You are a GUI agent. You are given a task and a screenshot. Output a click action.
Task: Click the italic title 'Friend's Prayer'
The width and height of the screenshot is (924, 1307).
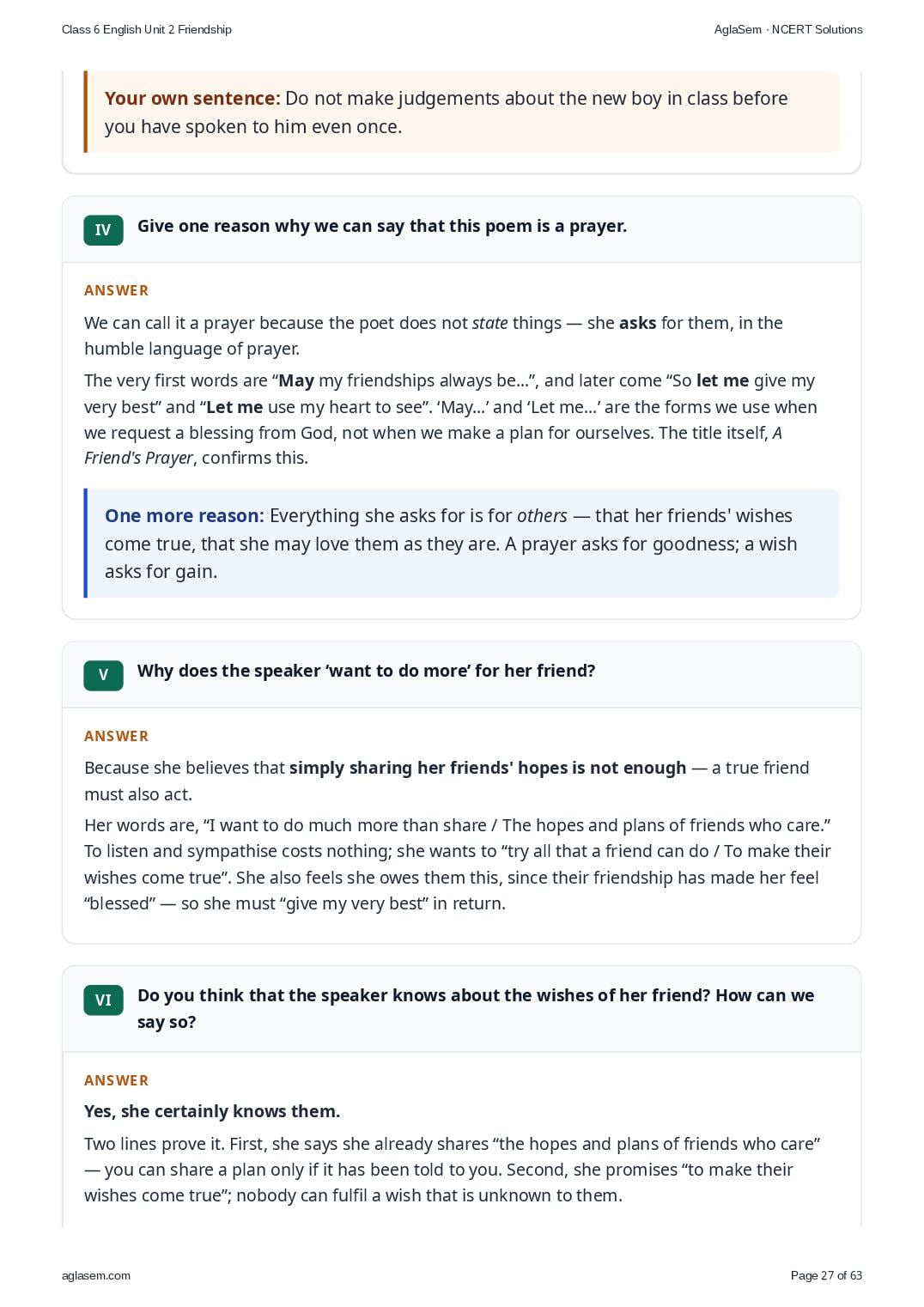pos(139,458)
